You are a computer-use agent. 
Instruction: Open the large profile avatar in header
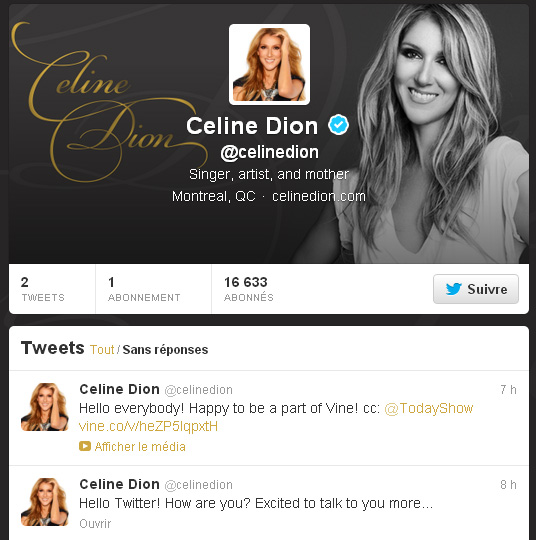pos(269,64)
